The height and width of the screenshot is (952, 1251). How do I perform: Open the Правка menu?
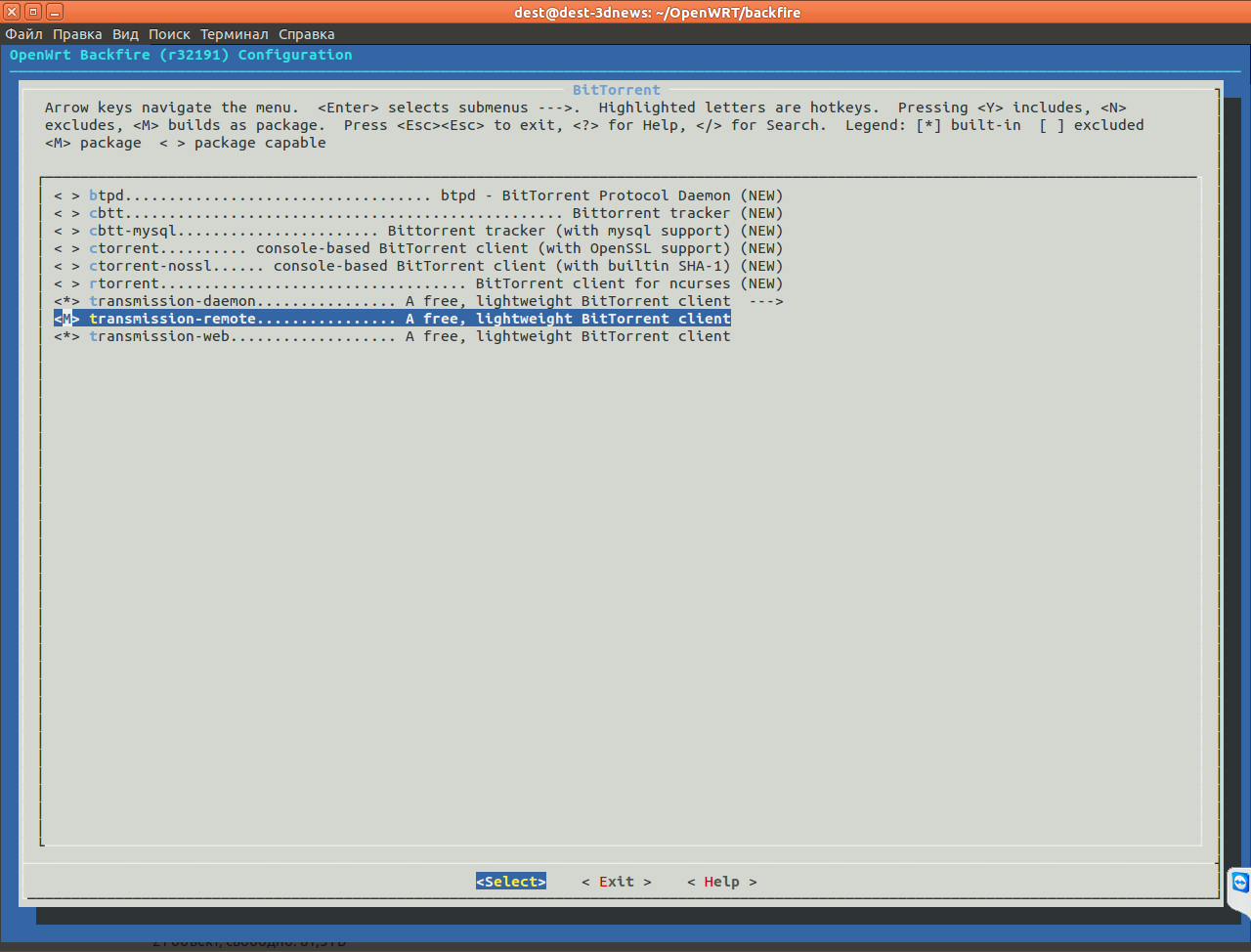tap(77, 34)
